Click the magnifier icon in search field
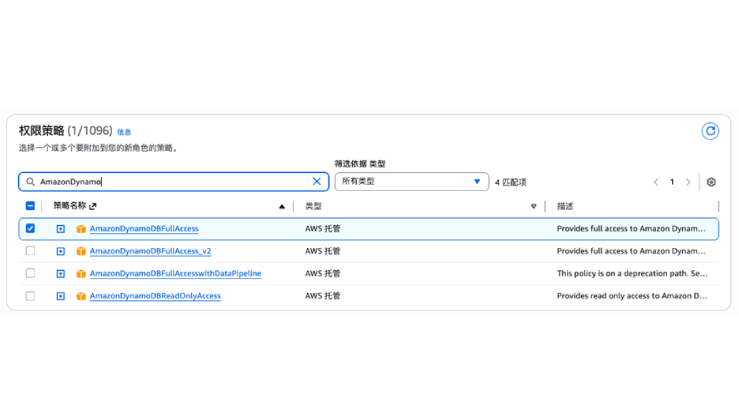Viewport: 739px width, 415px height. 30,182
